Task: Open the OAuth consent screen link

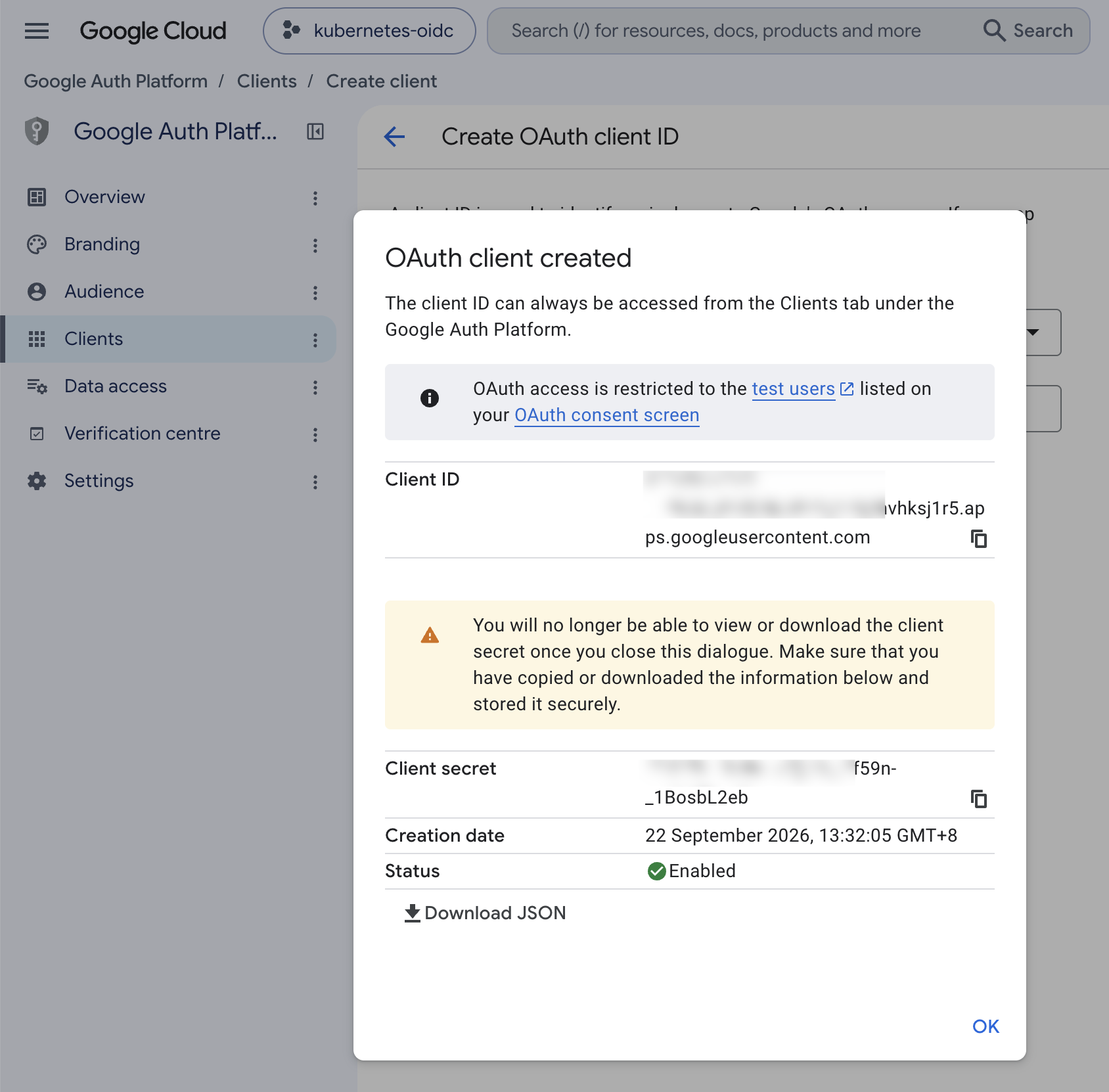Action: pos(606,415)
